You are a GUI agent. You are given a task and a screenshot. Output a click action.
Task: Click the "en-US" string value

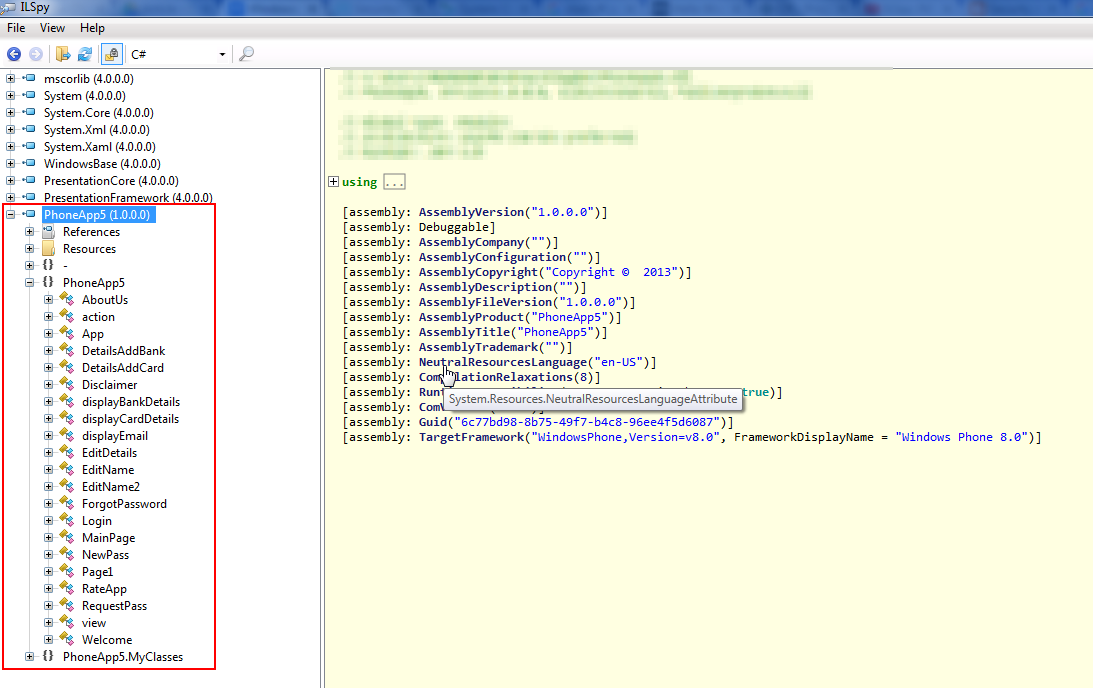(618, 362)
